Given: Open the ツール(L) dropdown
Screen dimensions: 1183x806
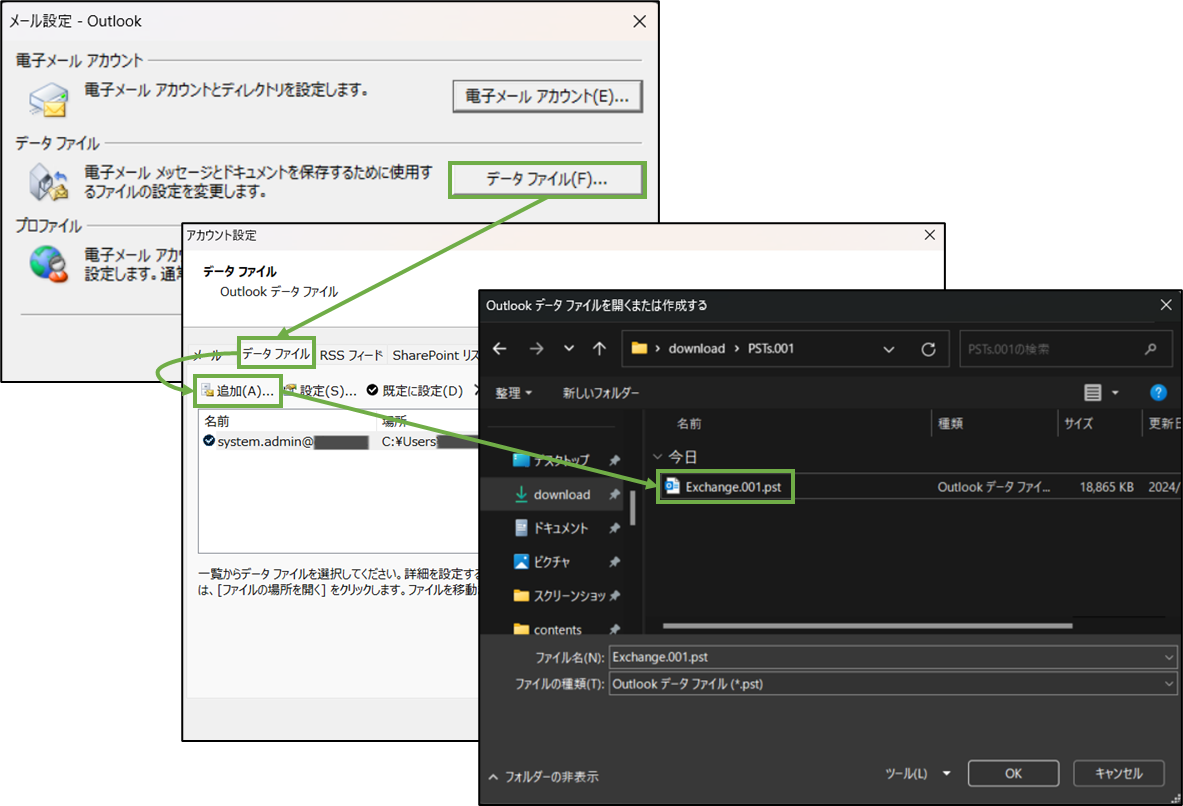Looking at the screenshot, I should point(917,774).
